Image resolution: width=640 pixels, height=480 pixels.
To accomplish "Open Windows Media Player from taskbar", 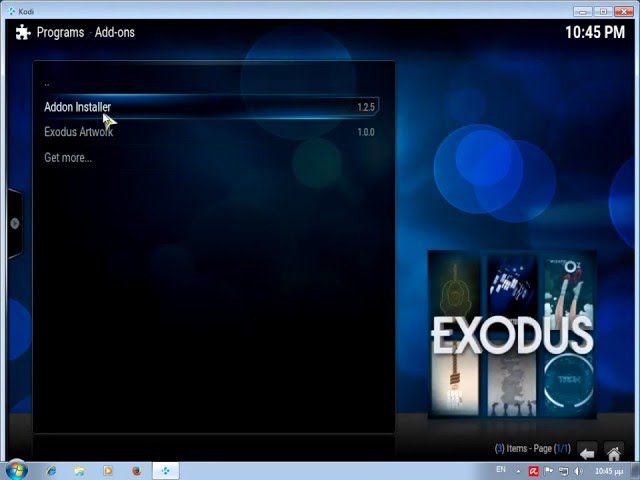I will click(108, 471).
